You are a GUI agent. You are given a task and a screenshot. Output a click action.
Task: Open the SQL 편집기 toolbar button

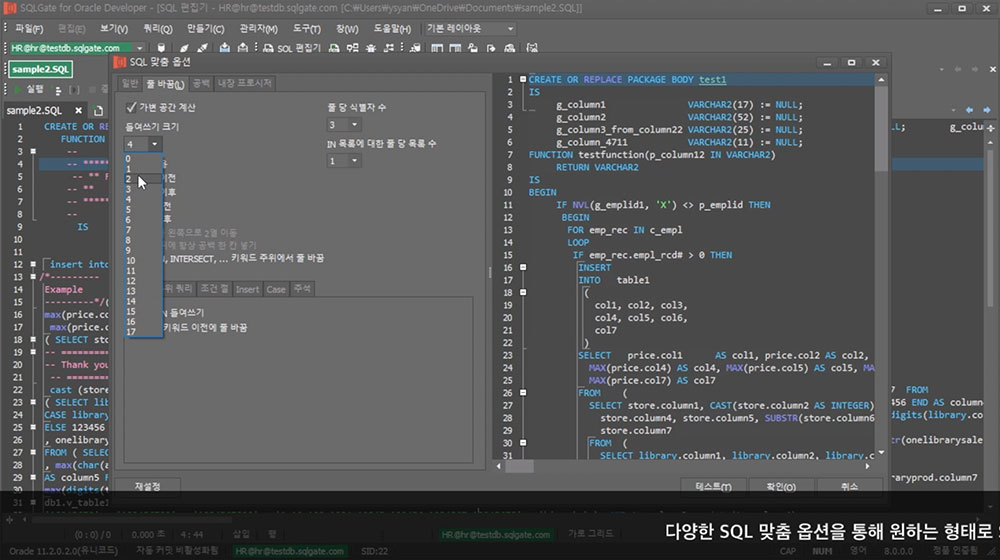(292, 48)
